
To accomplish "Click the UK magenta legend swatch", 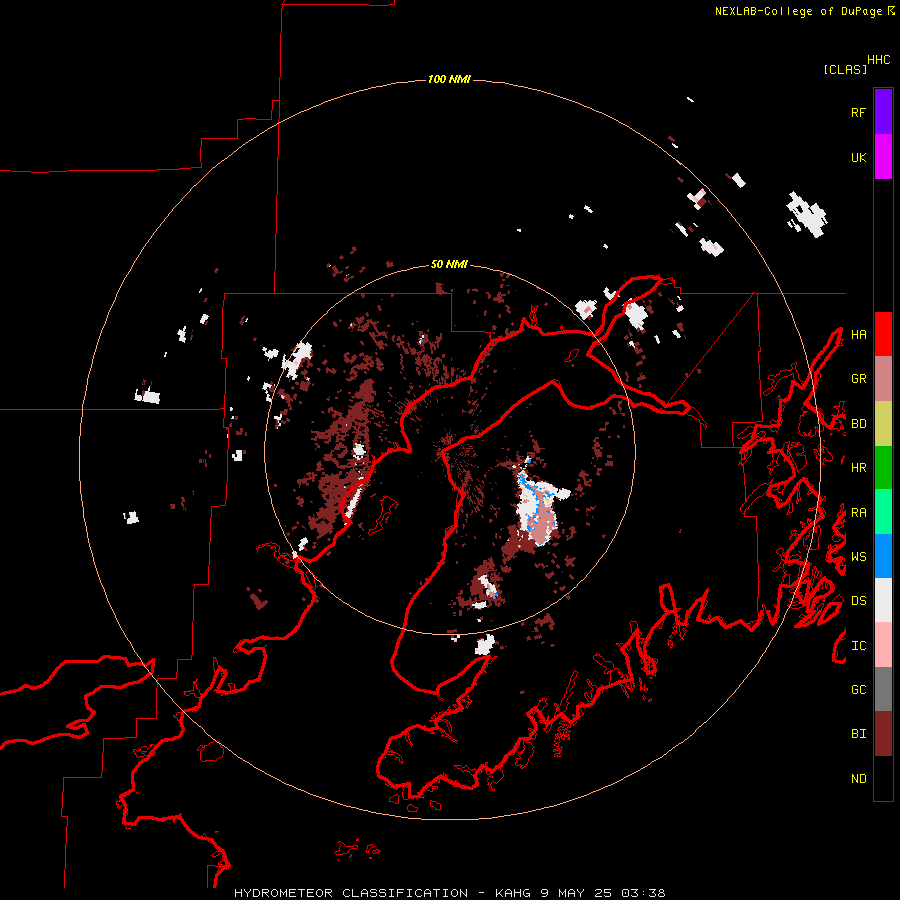I will [883, 156].
